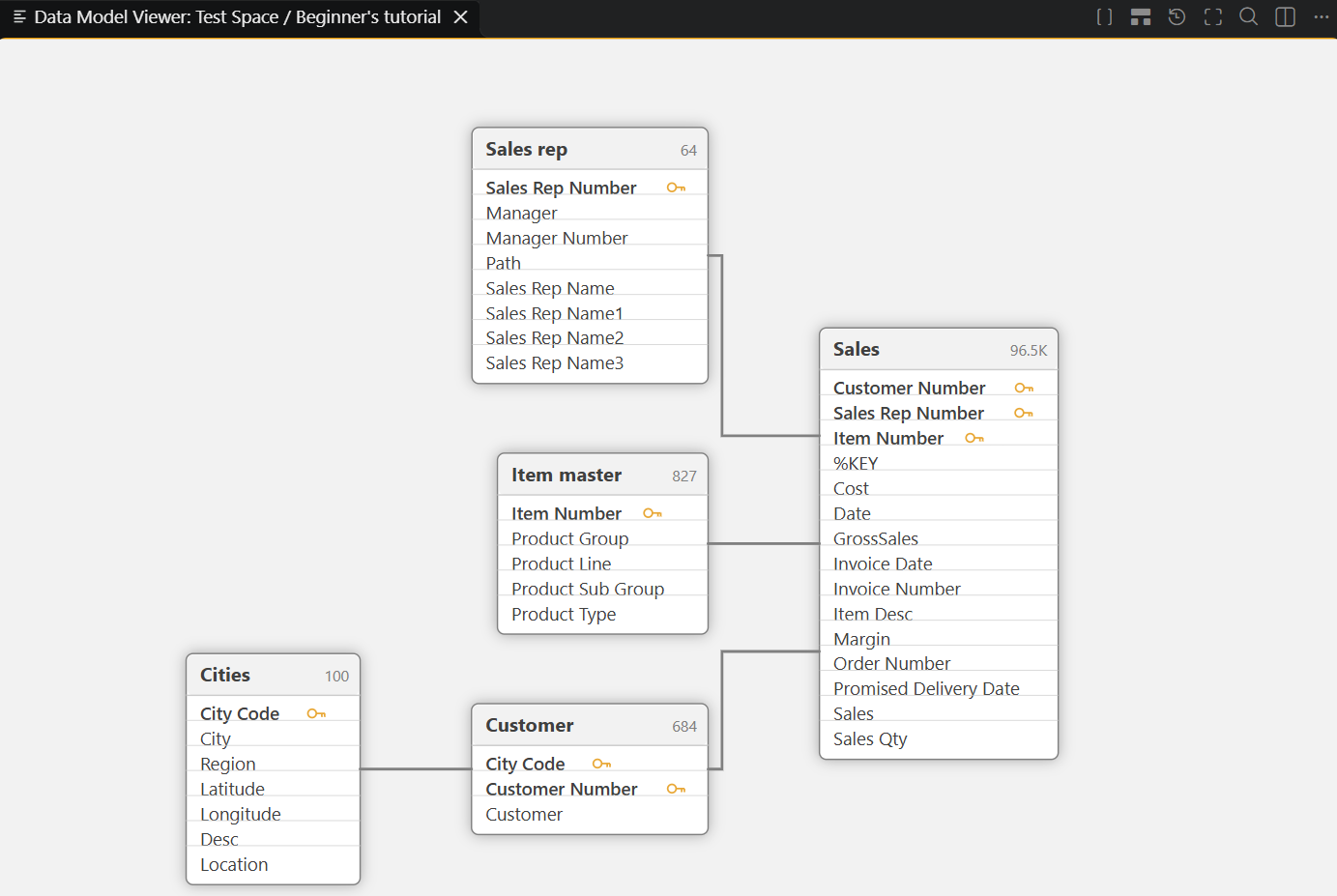The height and width of the screenshot is (896, 1337).
Task: Split the editor with the split icon
Action: (1285, 17)
